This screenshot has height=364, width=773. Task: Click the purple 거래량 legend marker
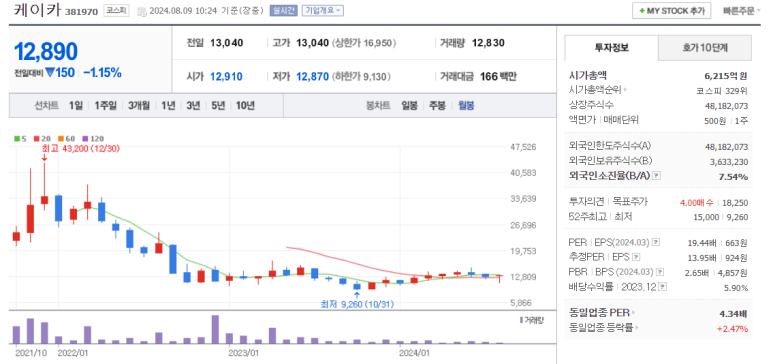pos(522,320)
